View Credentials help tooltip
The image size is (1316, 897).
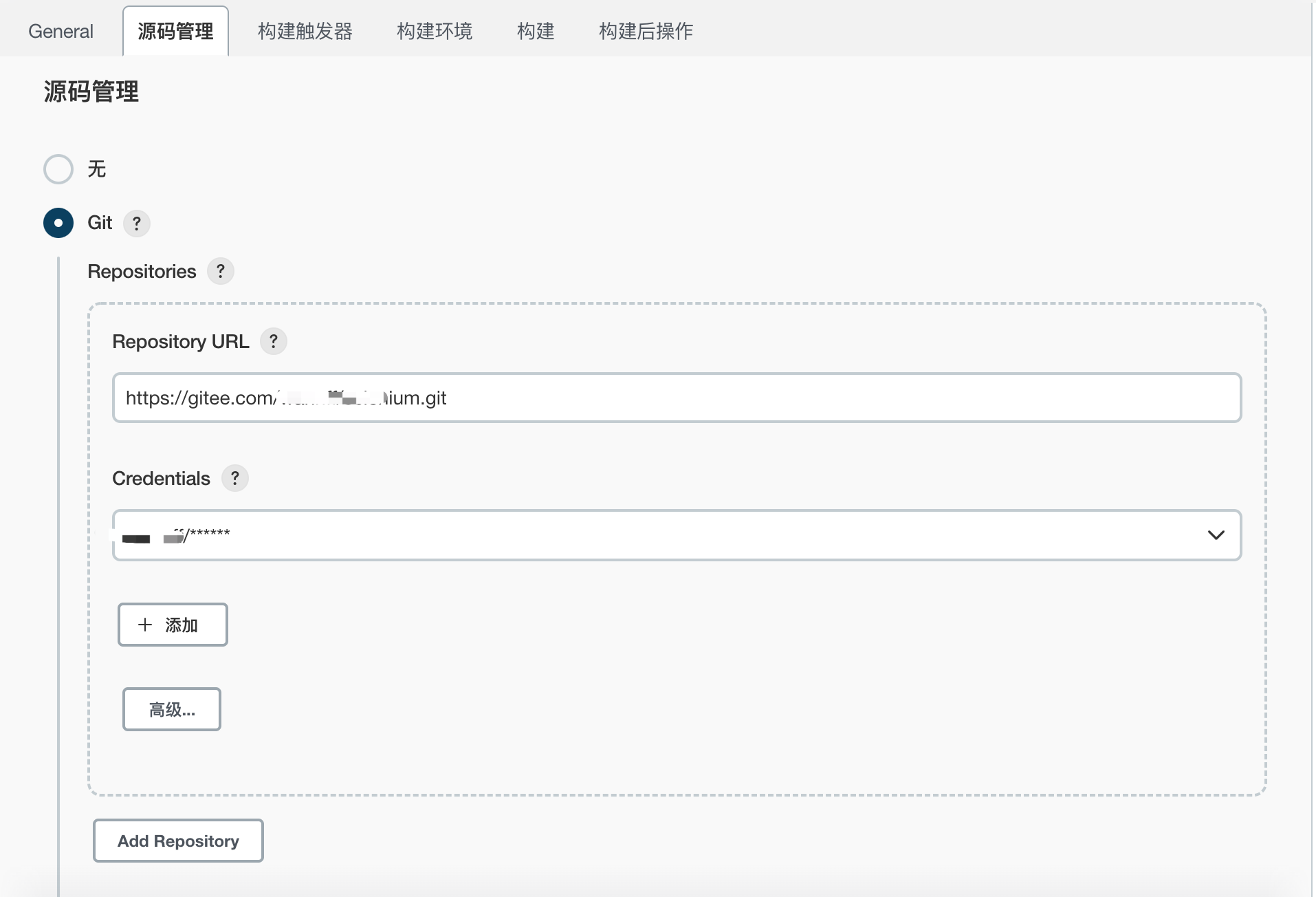tap(234, 478)
